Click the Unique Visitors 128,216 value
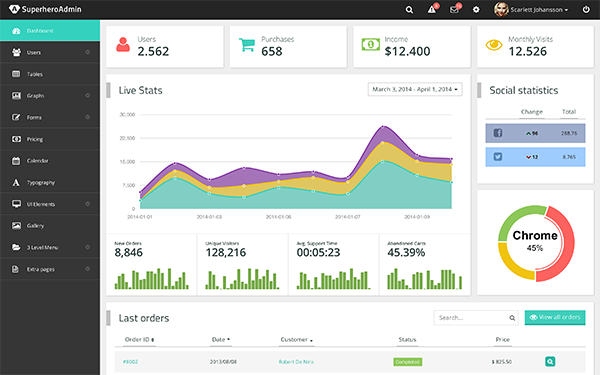Screen dimensions: 600x375 tap(226, 253)
